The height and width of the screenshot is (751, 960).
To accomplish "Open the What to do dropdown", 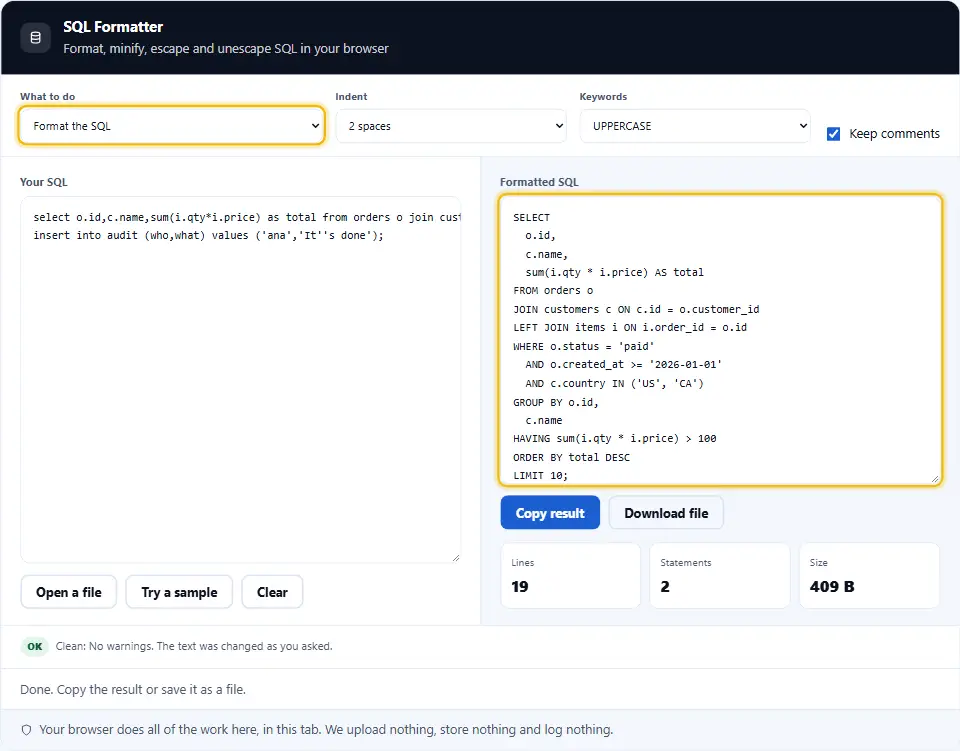I will [171, 125].
